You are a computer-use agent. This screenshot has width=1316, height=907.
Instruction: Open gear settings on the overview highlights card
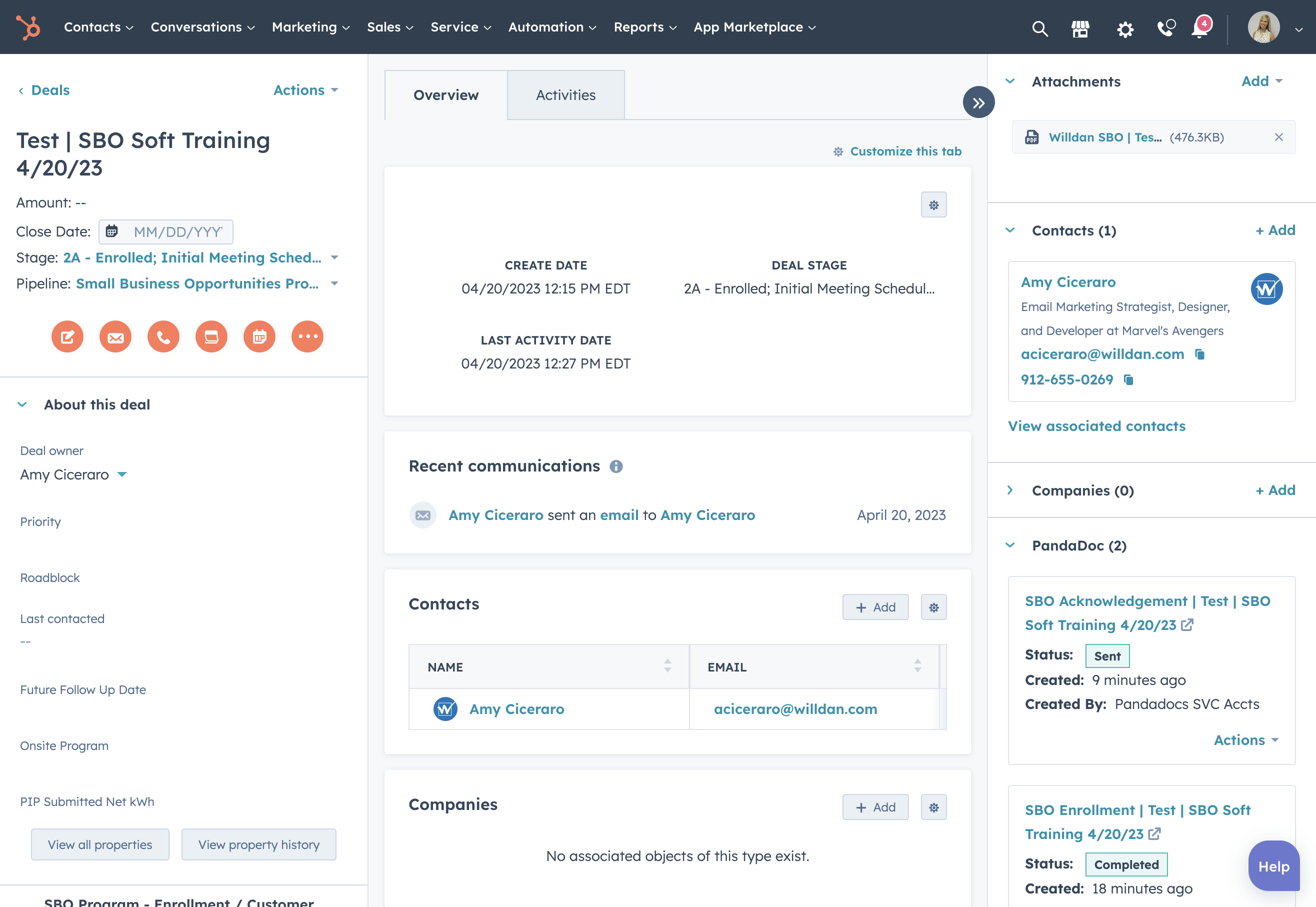point(933,204)
